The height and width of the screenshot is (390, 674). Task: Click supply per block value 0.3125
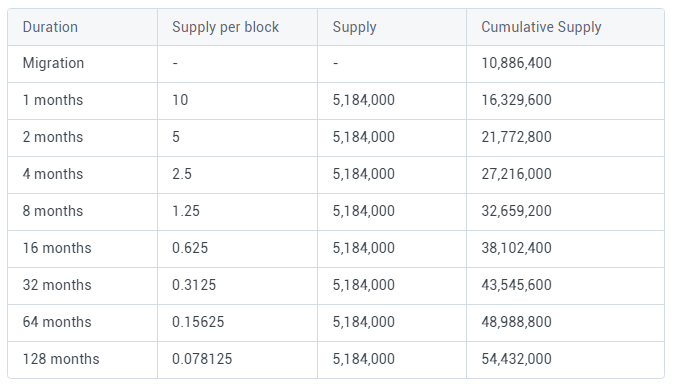[x=194, y=285]
